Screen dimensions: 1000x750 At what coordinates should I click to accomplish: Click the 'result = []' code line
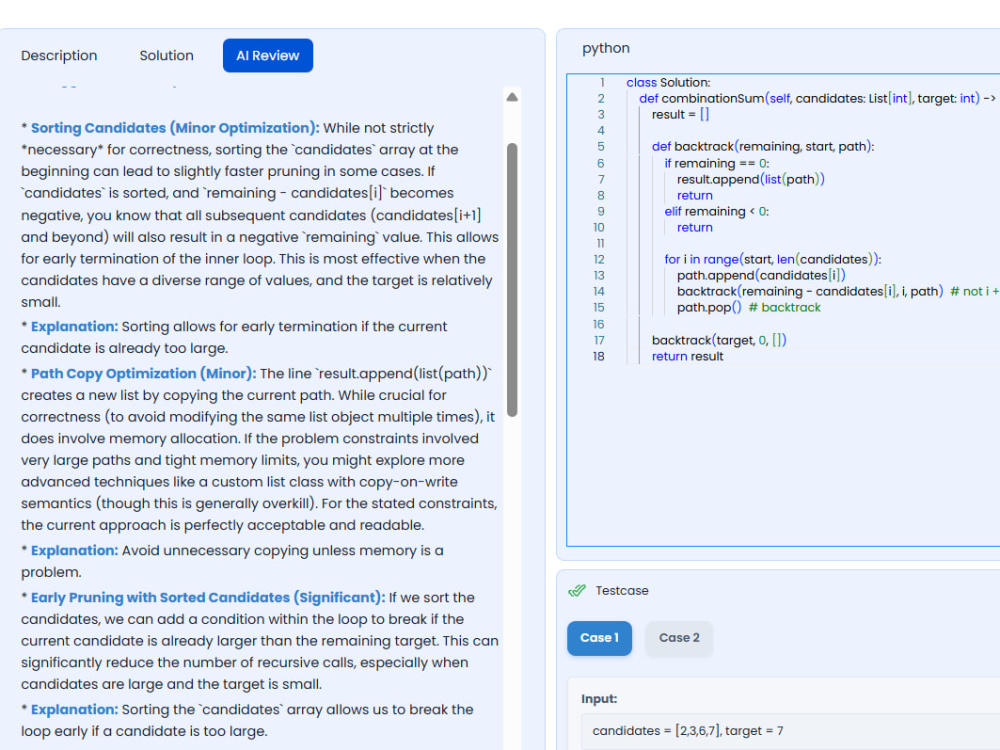tap(680, 114)
